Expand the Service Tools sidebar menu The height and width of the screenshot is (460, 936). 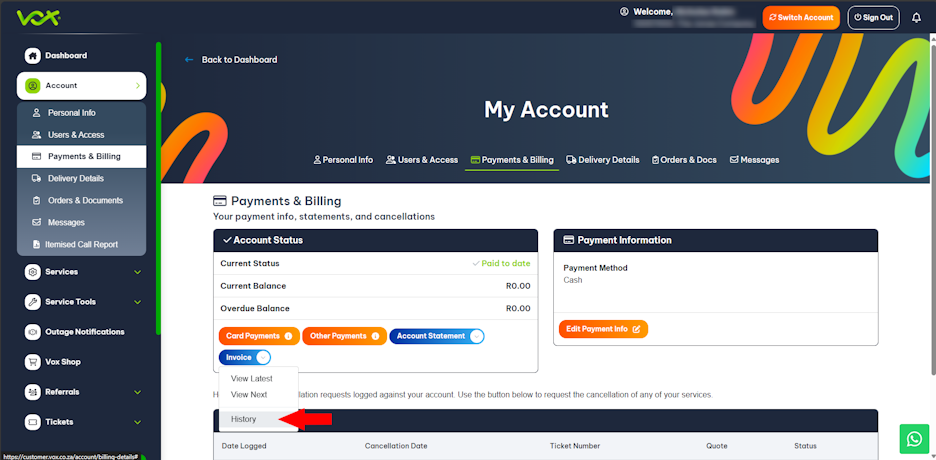(x=137, y=302)
